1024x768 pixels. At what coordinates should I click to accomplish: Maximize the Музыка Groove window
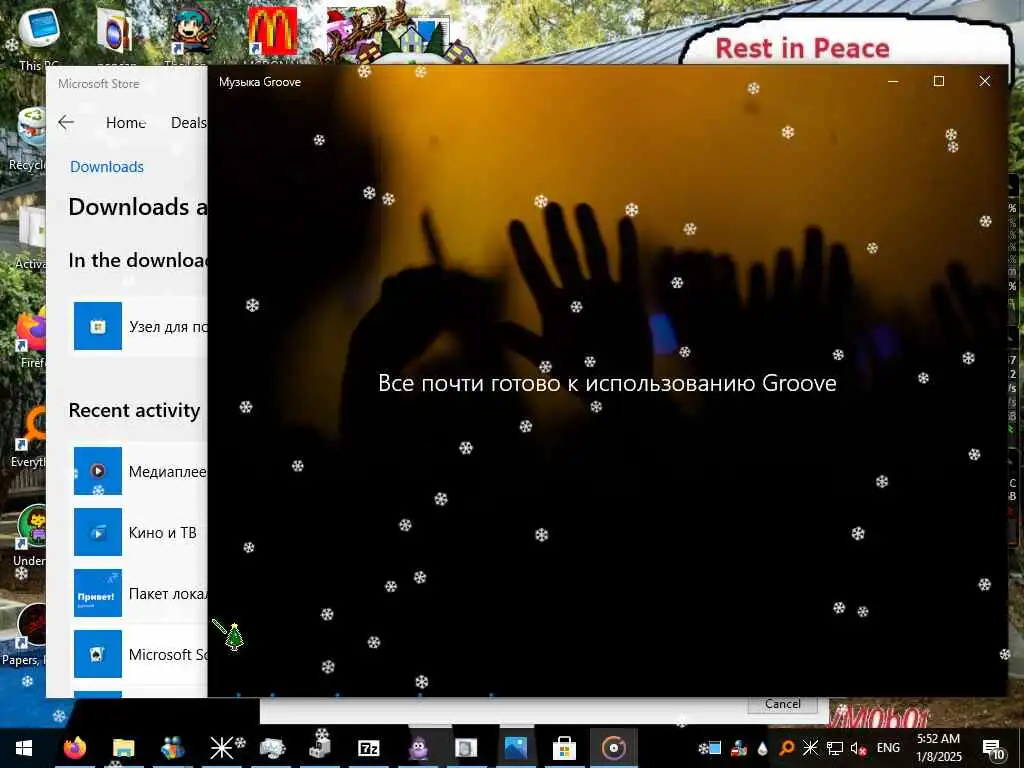point(938,81)
